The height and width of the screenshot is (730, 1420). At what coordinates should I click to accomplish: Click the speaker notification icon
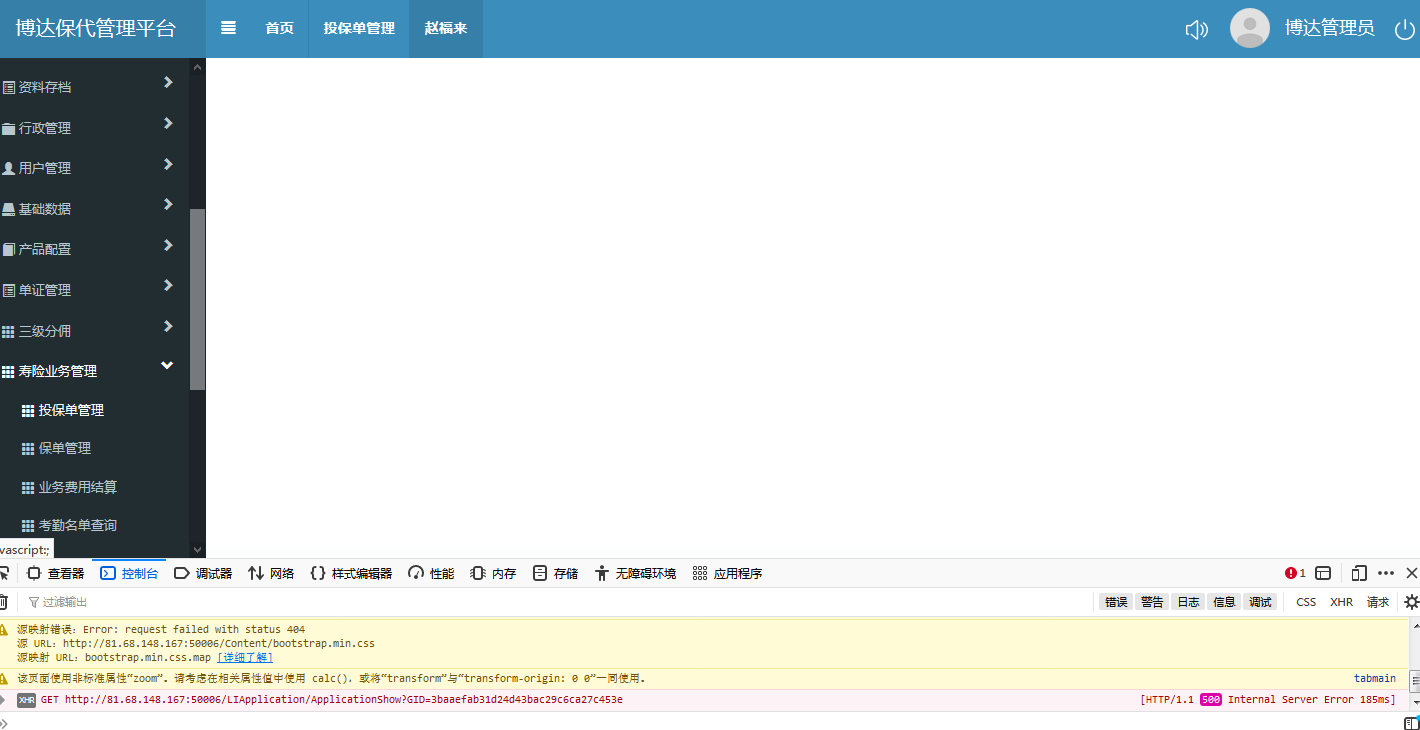(x=1196, y=29)
